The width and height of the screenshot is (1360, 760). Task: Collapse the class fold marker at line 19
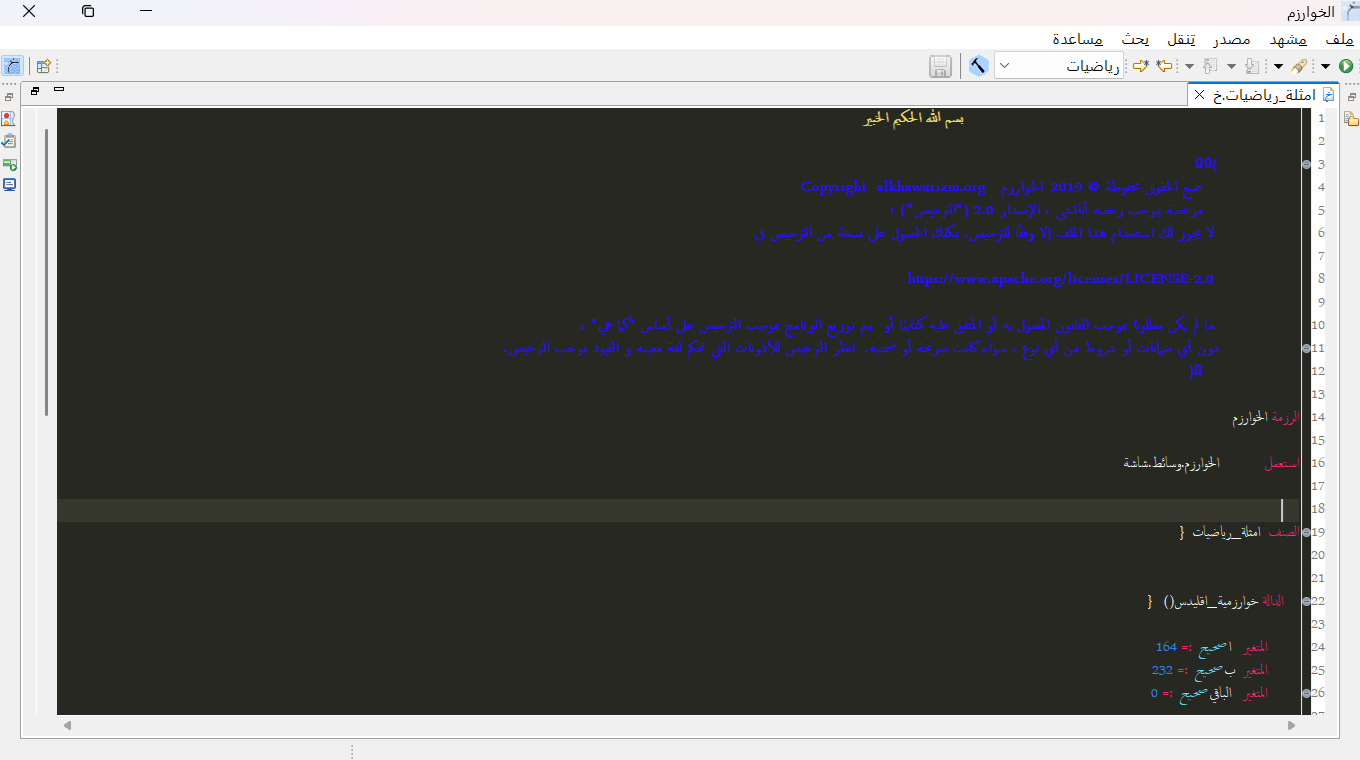click(1306, 532)
